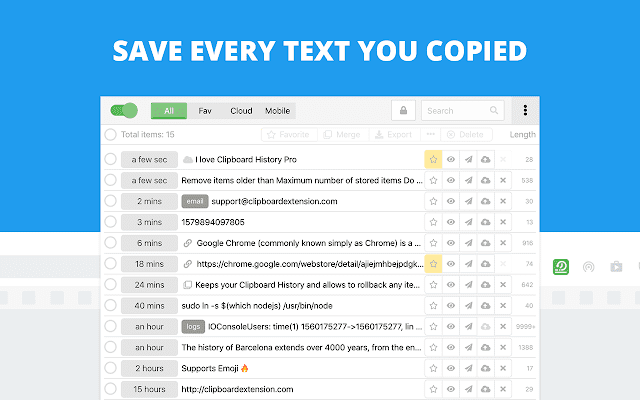Star the Supports Emoji entry
This screenshot has width=640, height=400.
coord(433,368)
